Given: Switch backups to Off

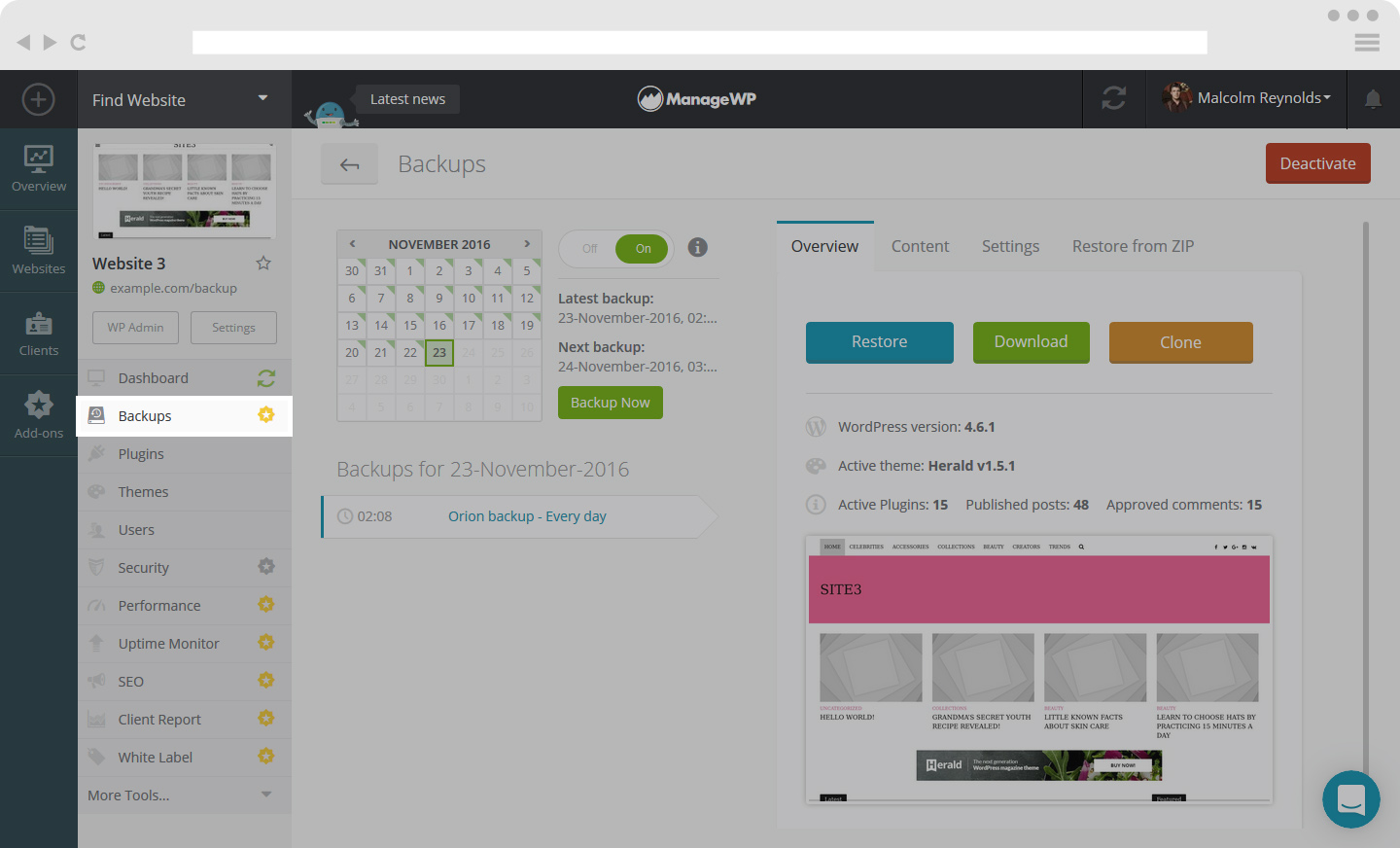Looking at the screenshot, I should [589, 249].
